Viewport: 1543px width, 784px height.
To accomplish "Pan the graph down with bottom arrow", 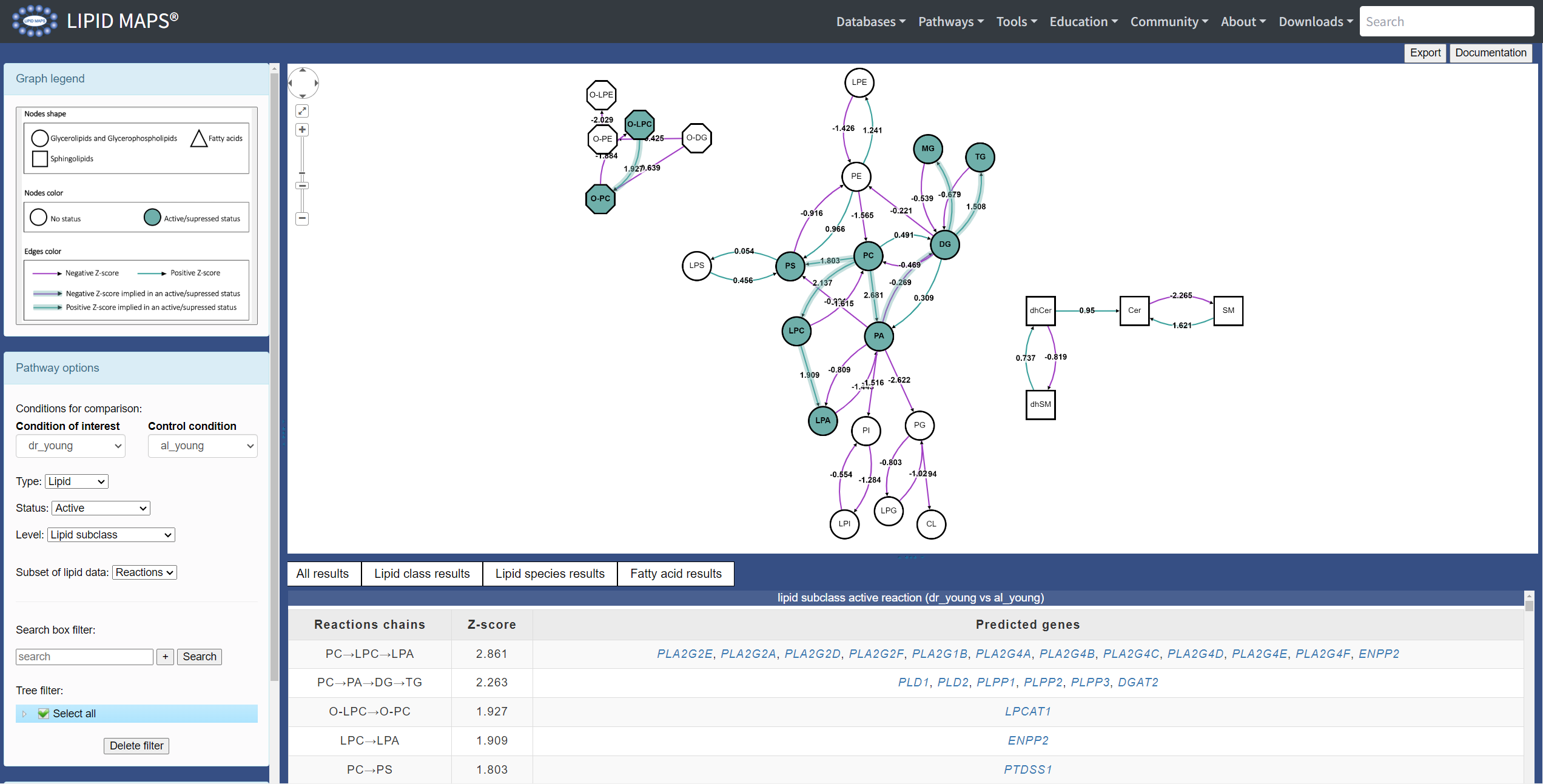I will pos(303,96).
